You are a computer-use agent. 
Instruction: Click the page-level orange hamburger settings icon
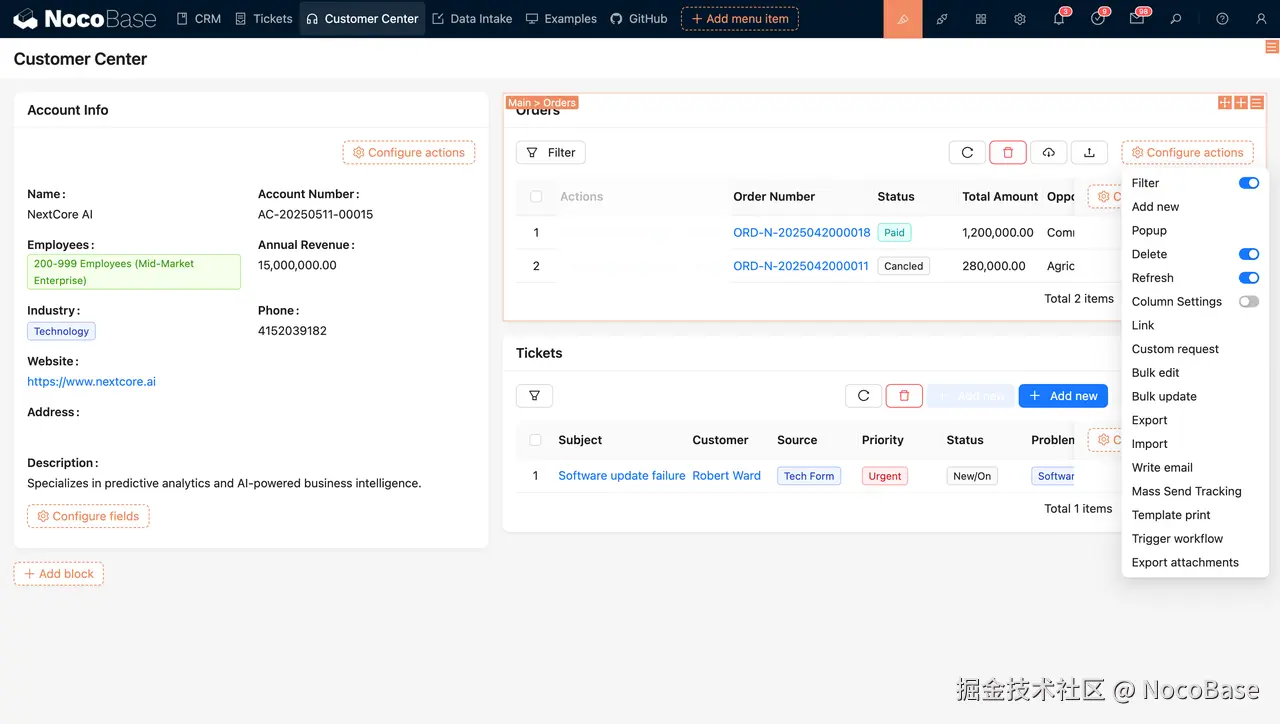(1272, 47)
